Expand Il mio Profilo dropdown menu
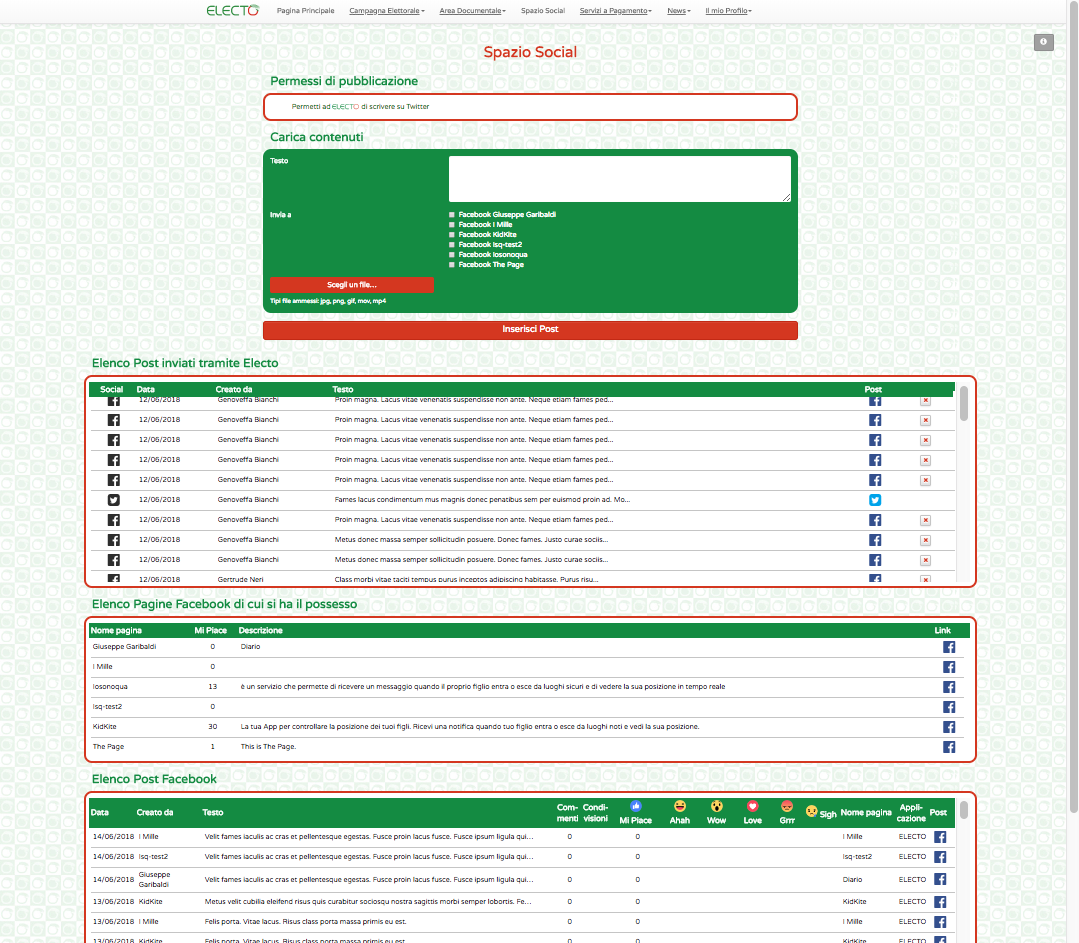The height and width of the screenshot is (943, 1079). pyautogui.click(x=728, y=10)
